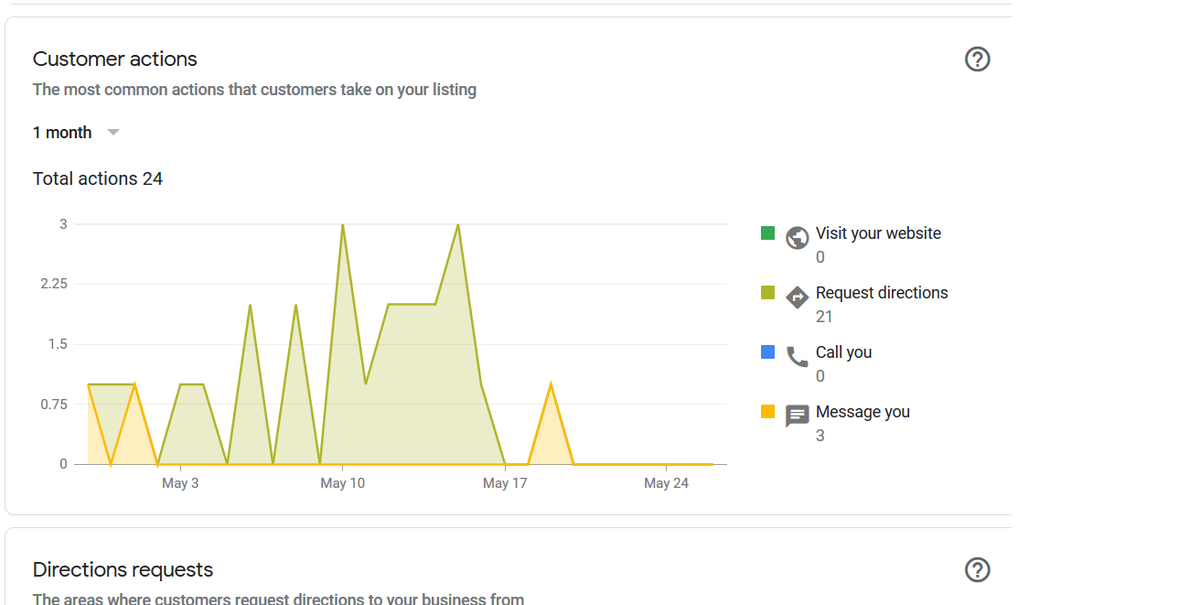Click the globe icon for Visit your website
This screenshot has width=1200, height=605.
point(797,237)
